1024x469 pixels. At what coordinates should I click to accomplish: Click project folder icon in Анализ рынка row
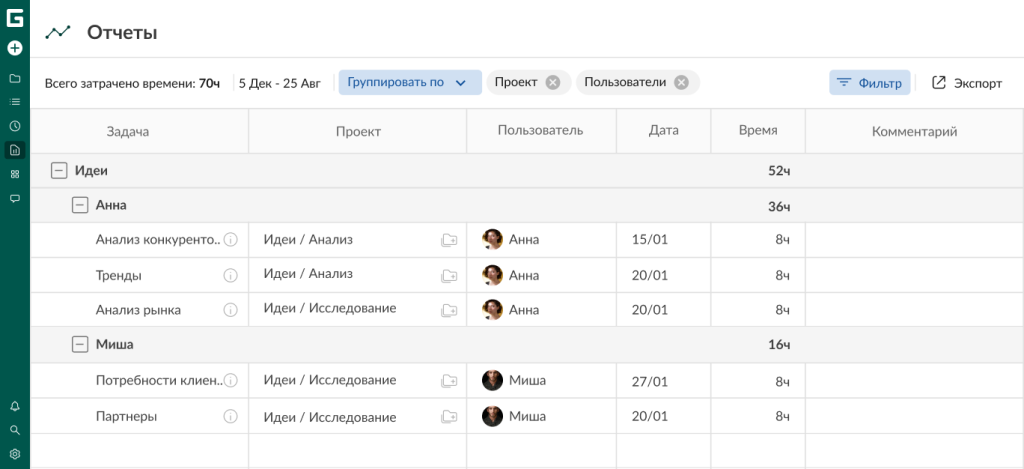449,310
